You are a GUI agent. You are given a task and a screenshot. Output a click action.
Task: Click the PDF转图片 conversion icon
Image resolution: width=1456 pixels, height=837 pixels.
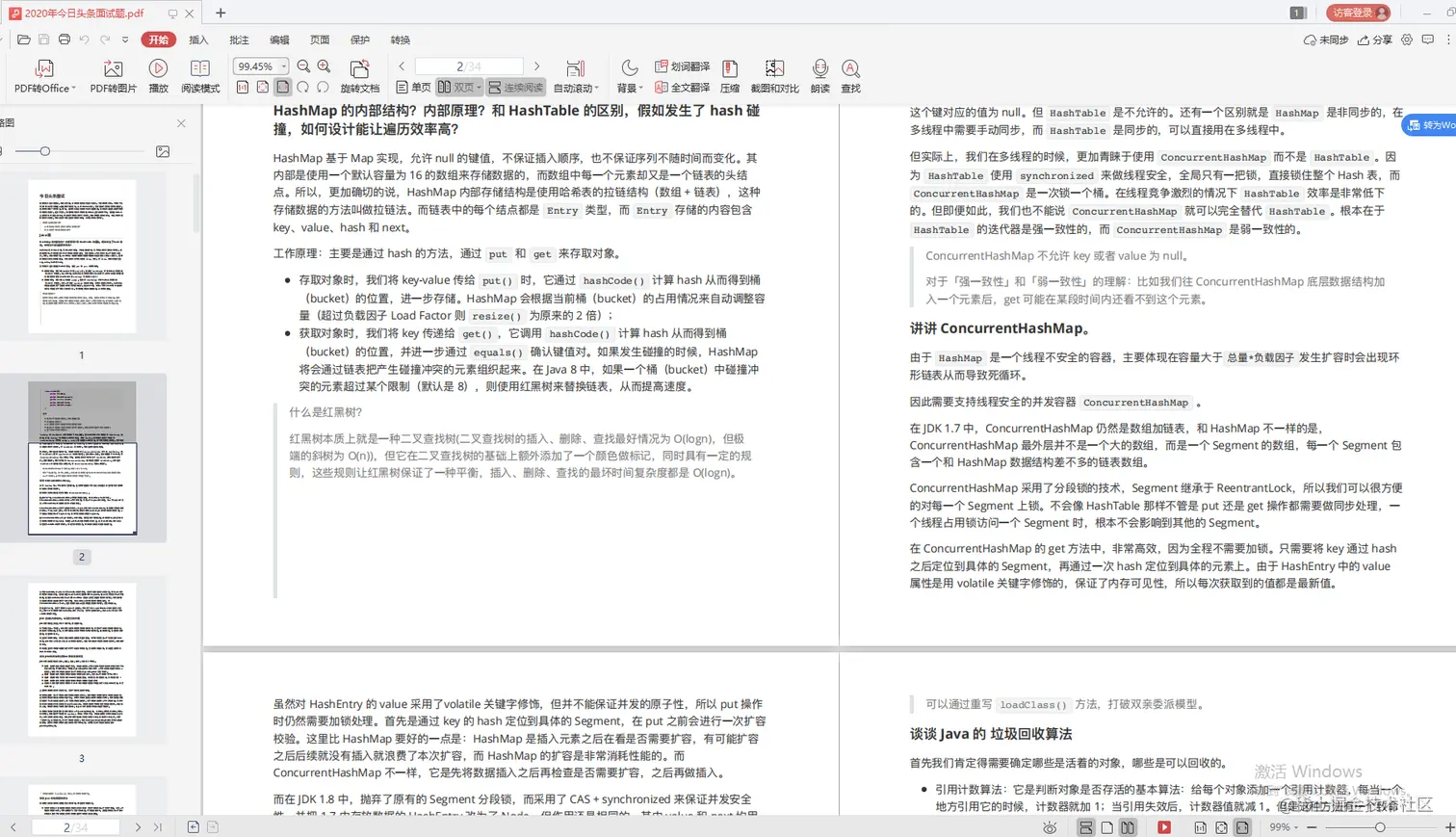click(x=113, y=75)
